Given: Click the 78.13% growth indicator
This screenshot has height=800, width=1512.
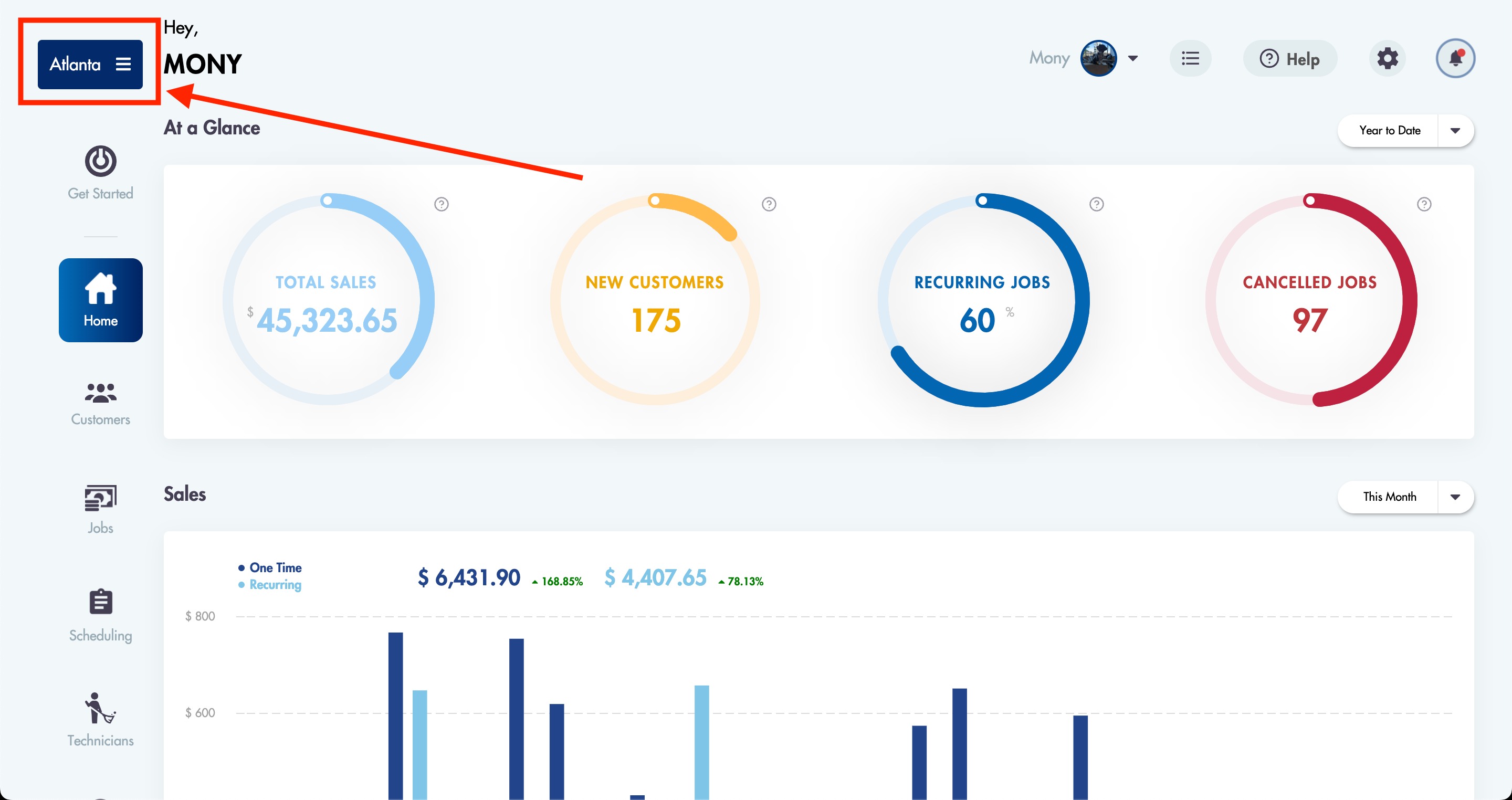Looking at the screenshot, I should 741,581.
